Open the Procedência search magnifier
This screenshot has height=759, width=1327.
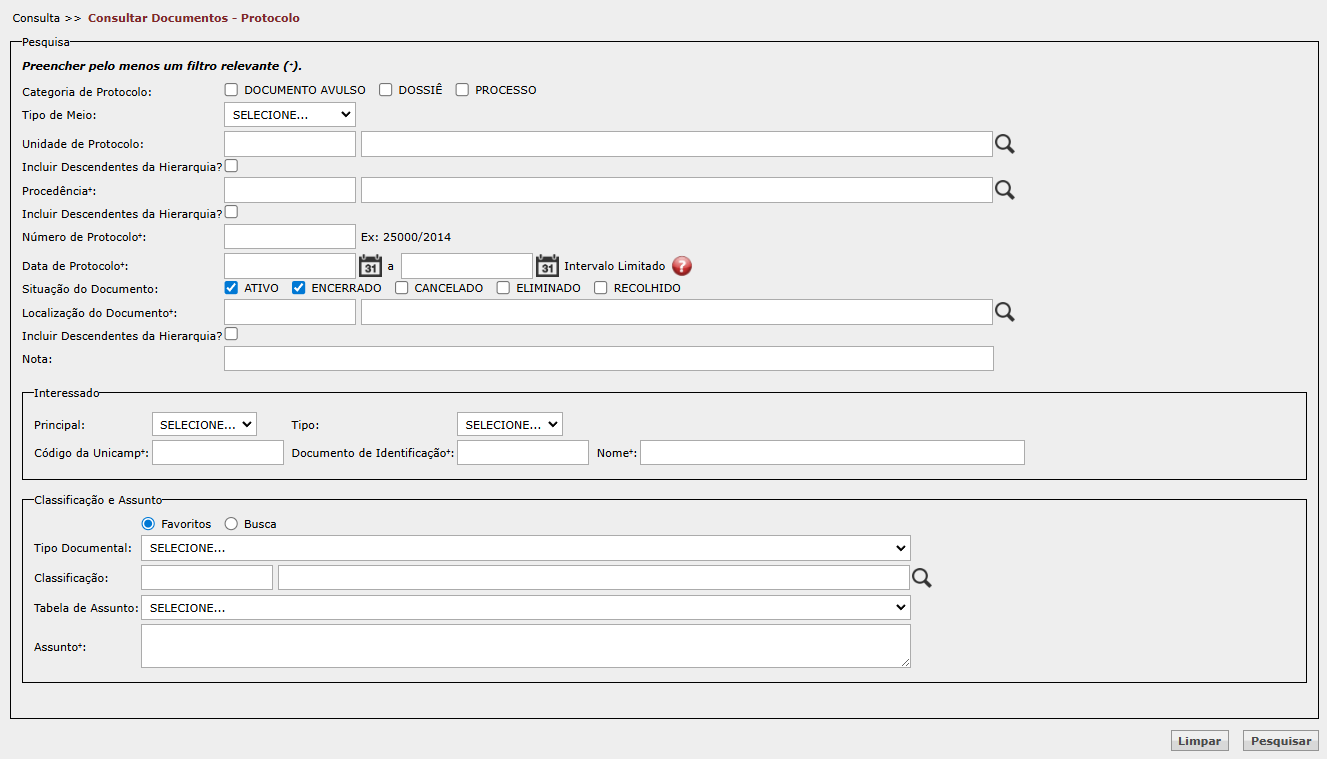(1004, 190)
